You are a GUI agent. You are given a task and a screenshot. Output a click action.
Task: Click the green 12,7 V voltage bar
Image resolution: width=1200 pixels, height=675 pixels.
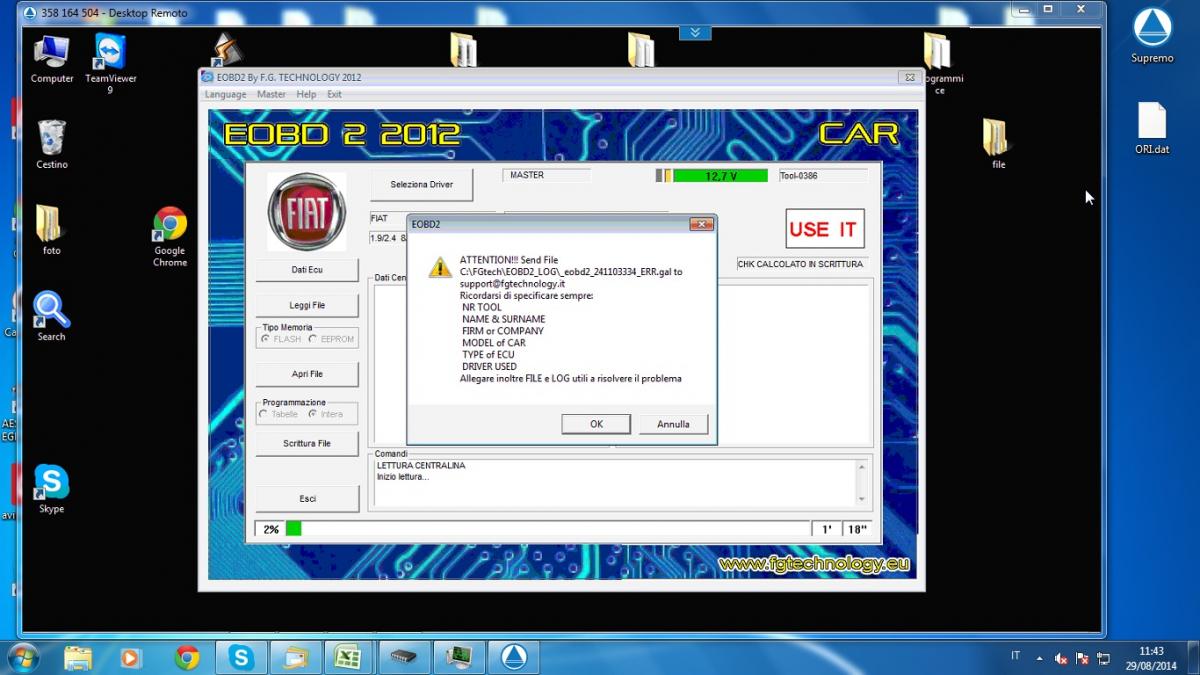[x=720, y=175]
